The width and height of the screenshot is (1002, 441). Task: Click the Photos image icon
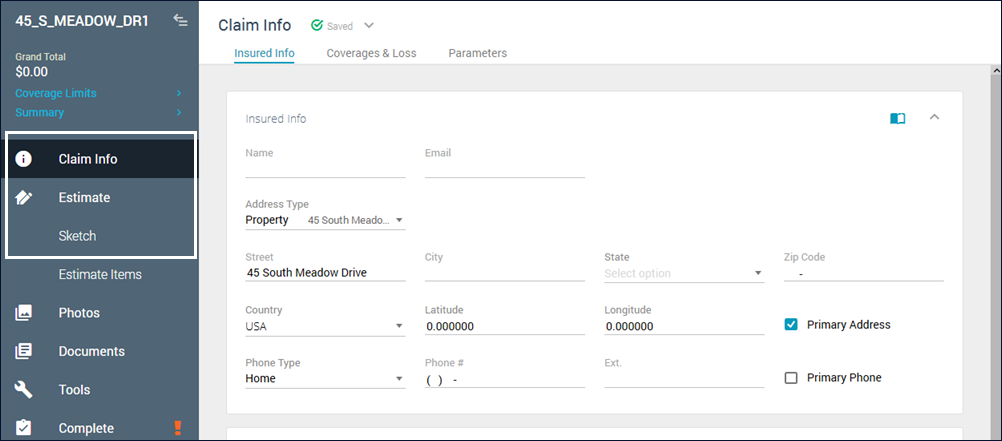tap(24, 313)
